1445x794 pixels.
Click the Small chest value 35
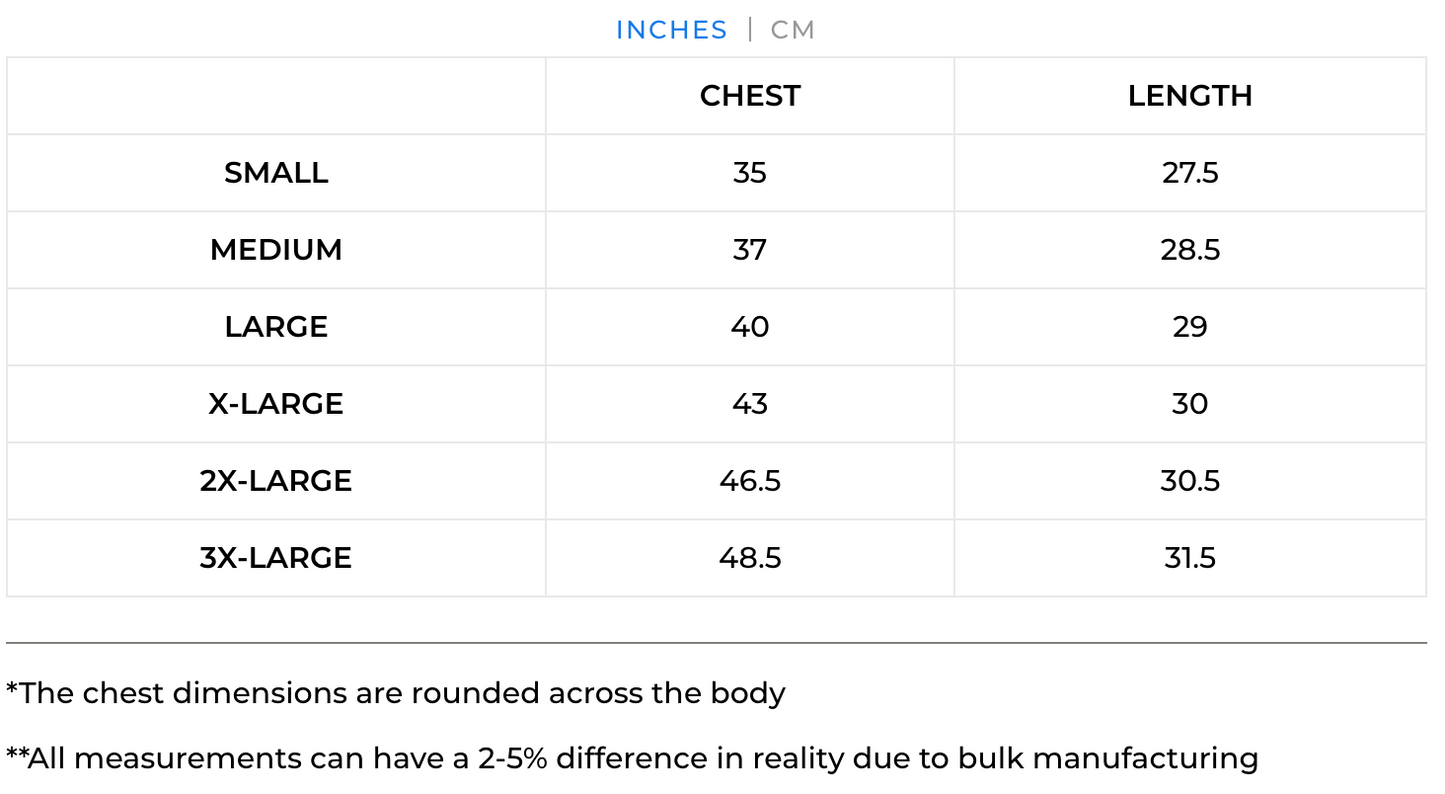(x=750, y=173)
